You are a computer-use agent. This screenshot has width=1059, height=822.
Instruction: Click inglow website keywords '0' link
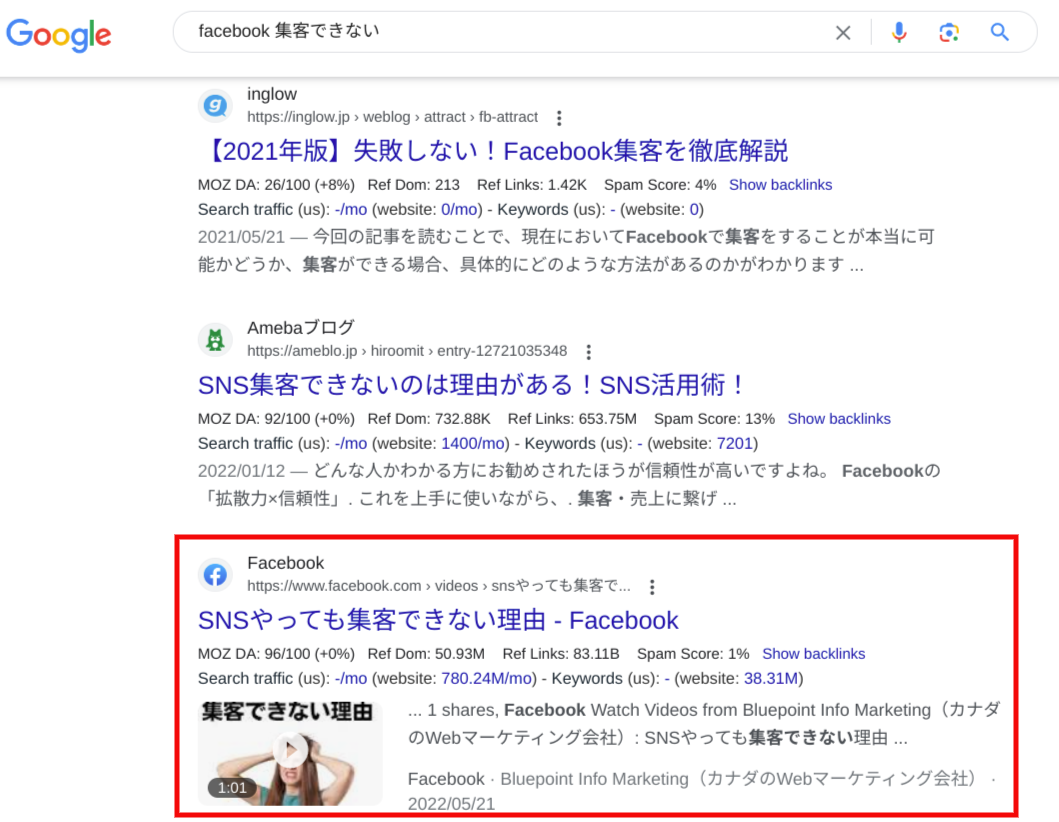[x=694, y=209]
